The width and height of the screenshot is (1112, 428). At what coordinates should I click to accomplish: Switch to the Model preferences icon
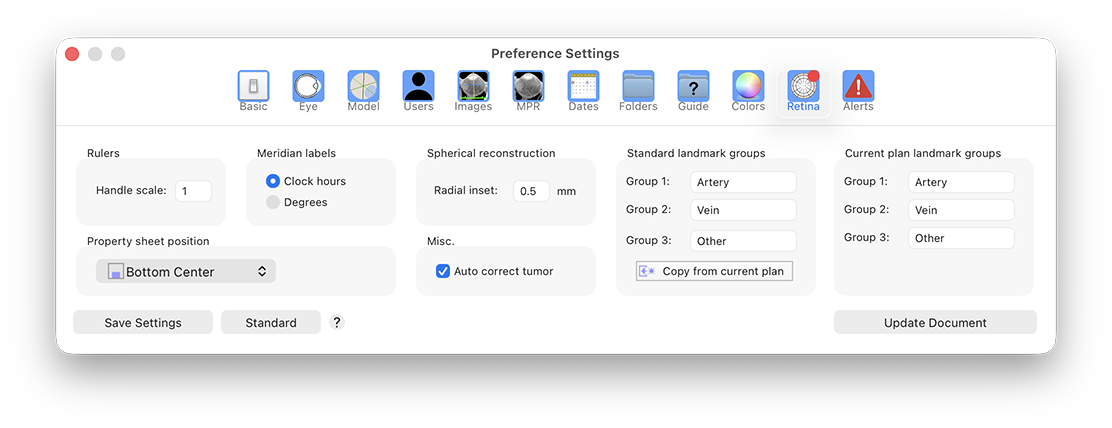(x=363, y=88)
